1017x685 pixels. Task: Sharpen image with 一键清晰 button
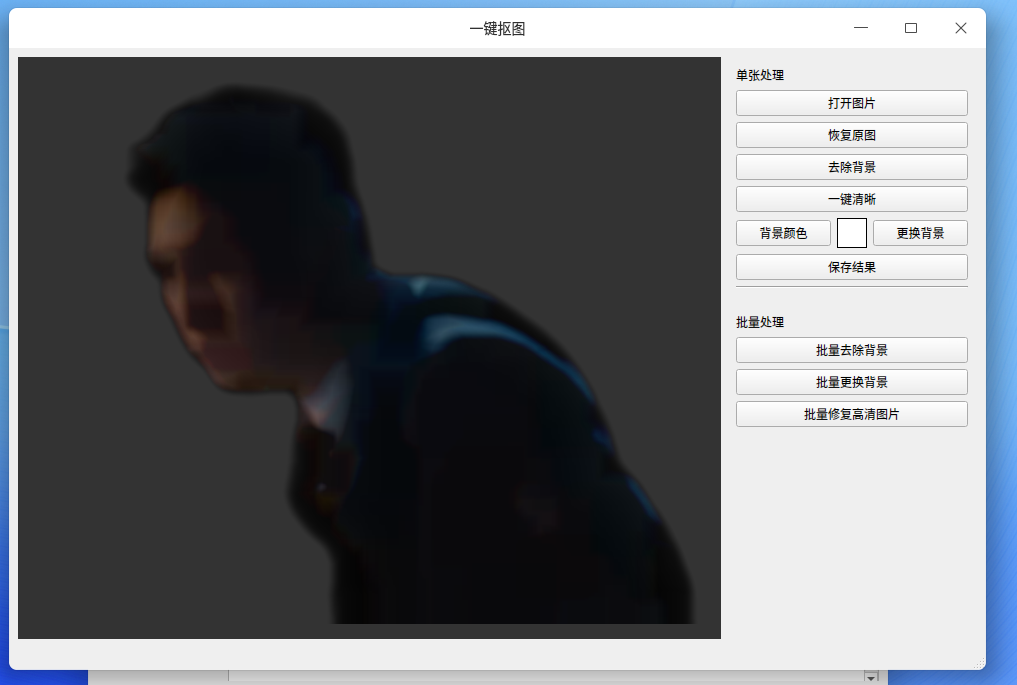tap(852, 199)
